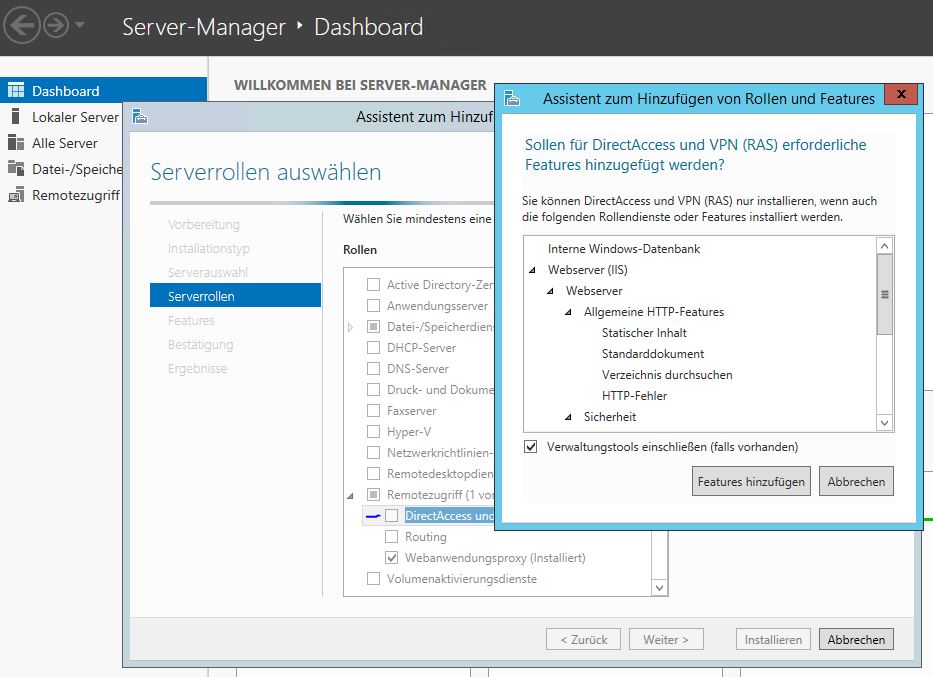933x677 pixels.
Task: Open the navigation history dropdown arrow
Action: click(x=80, y=25)
